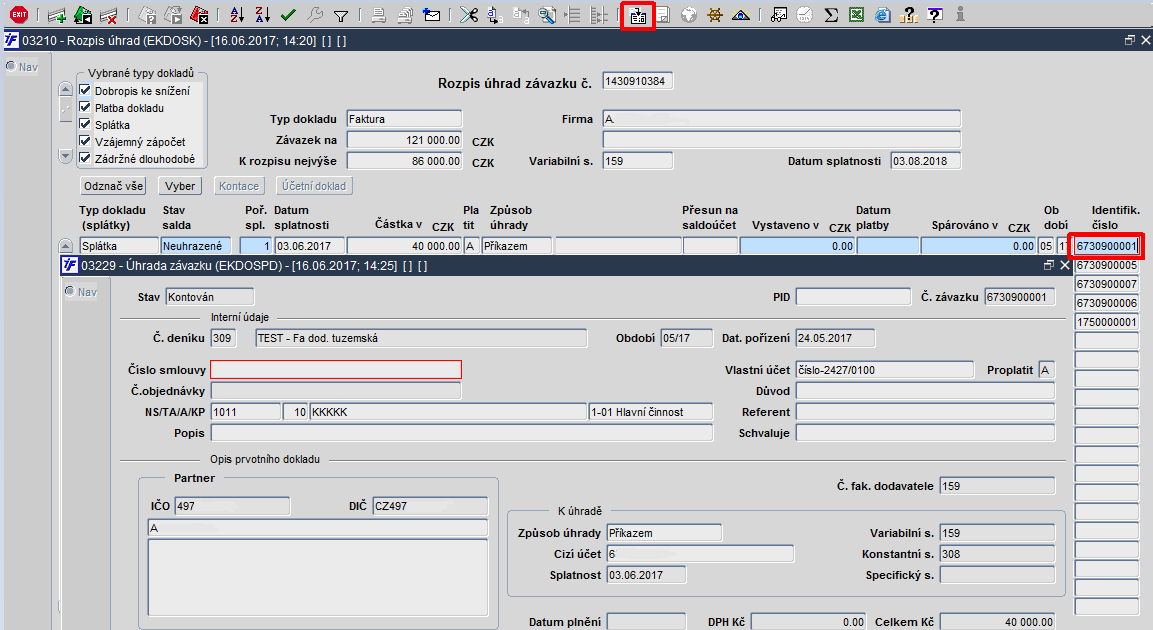Click the Účetní doklad button

[x=314, y=186]
